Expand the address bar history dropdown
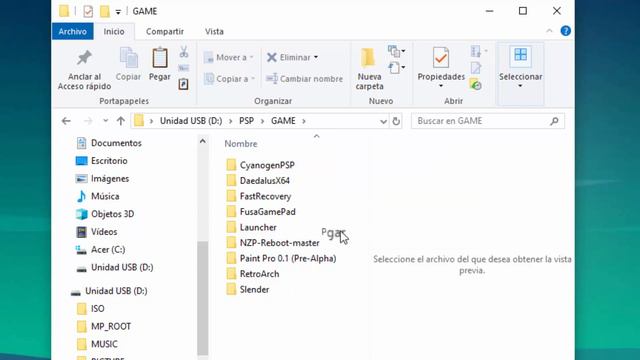 coord(383,121)
